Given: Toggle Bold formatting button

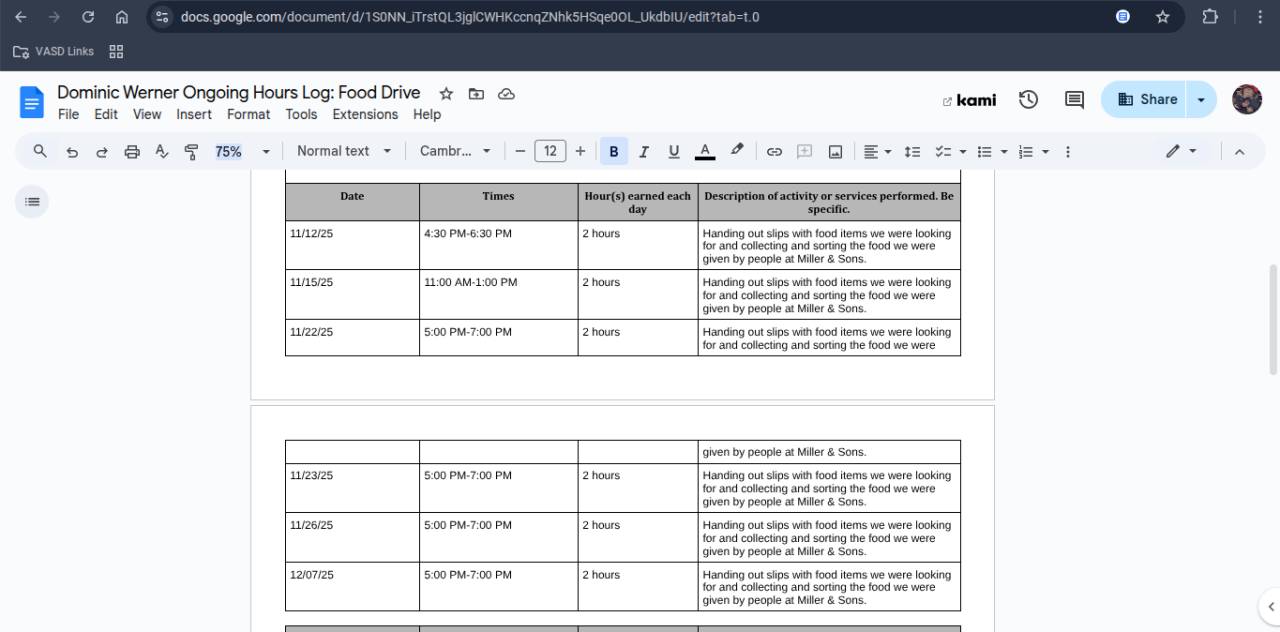Looking at the screenshot, I should pos(614,152).
